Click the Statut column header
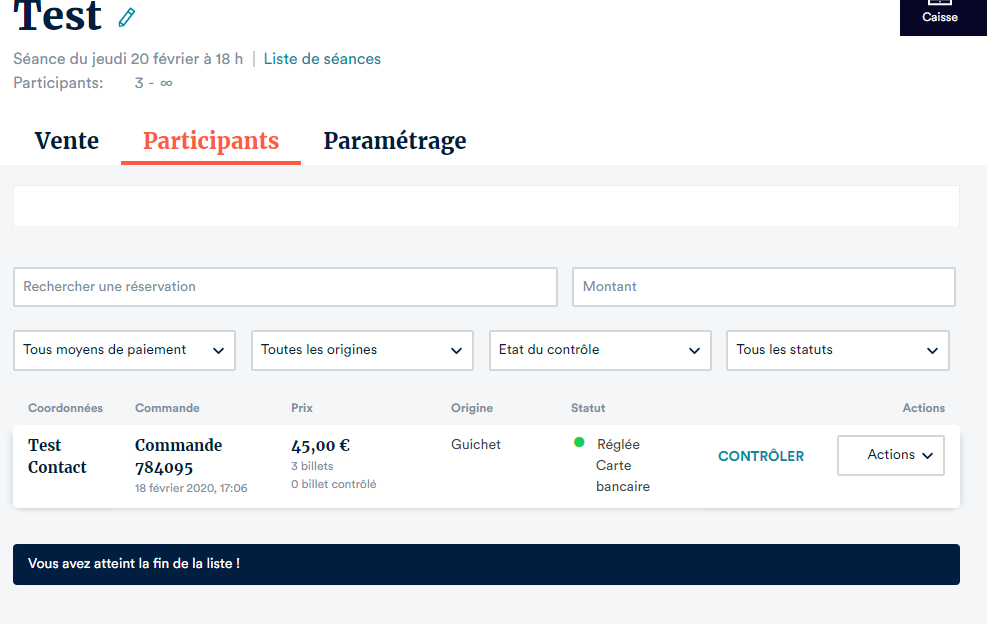987x624 pixels. (588, 408)
